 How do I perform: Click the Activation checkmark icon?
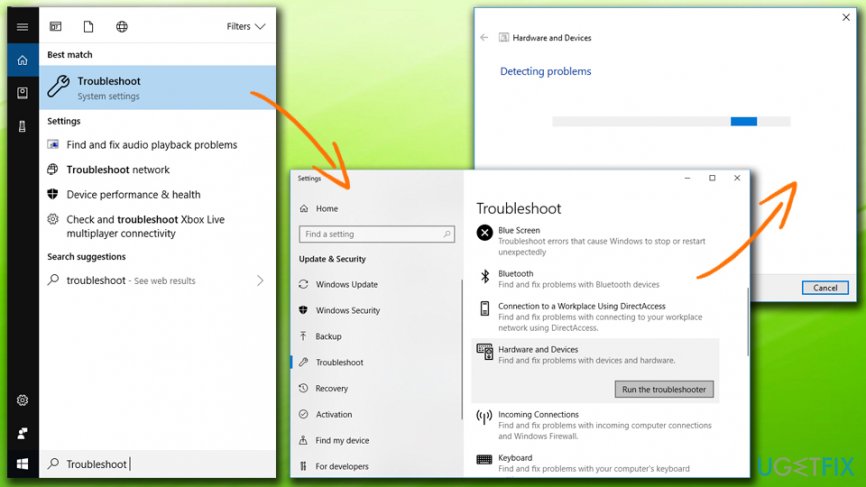click(303, 414)
